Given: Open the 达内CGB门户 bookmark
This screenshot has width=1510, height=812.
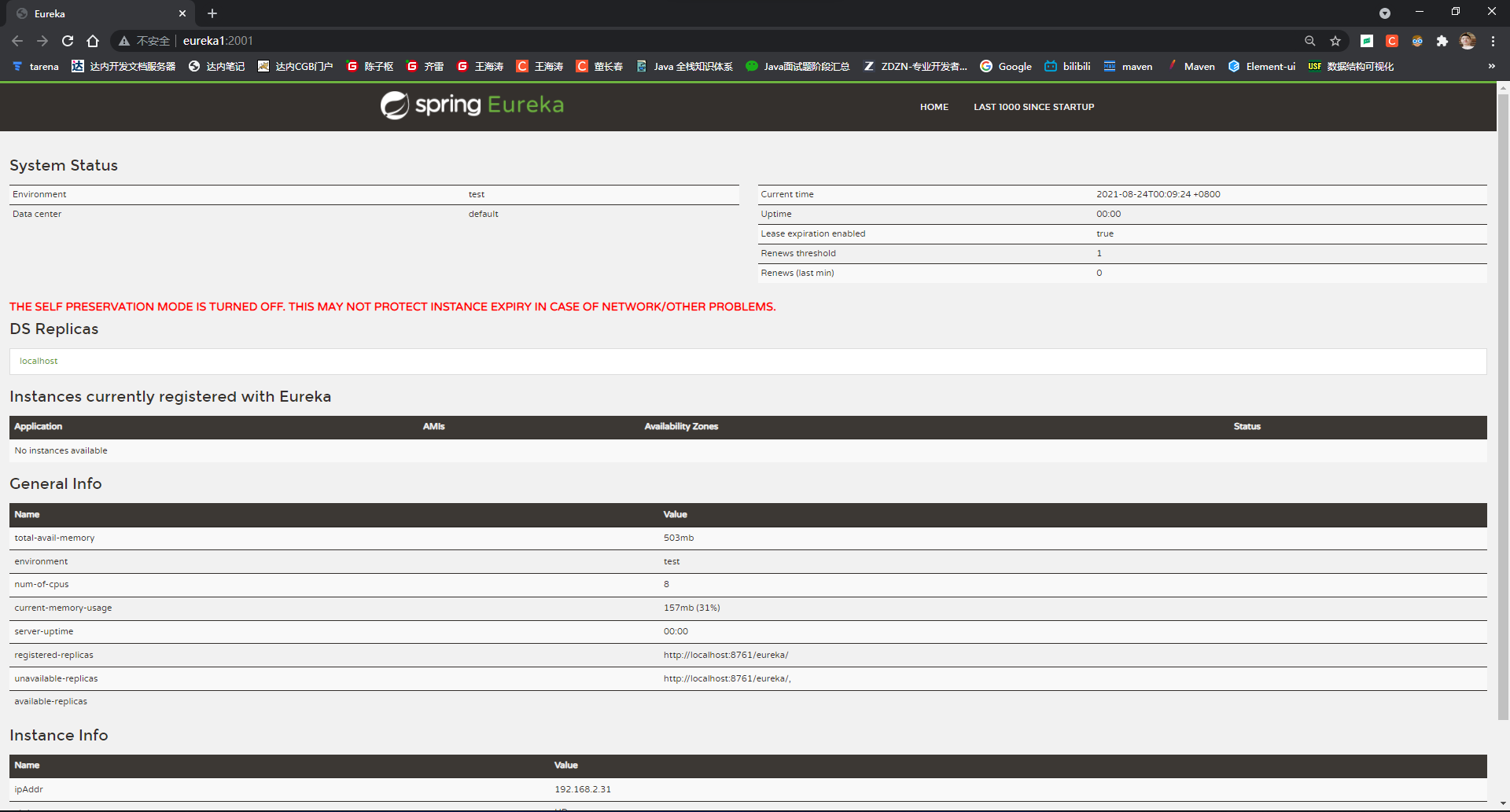Looking at the screenshot, I should click(x=295, y=66).
